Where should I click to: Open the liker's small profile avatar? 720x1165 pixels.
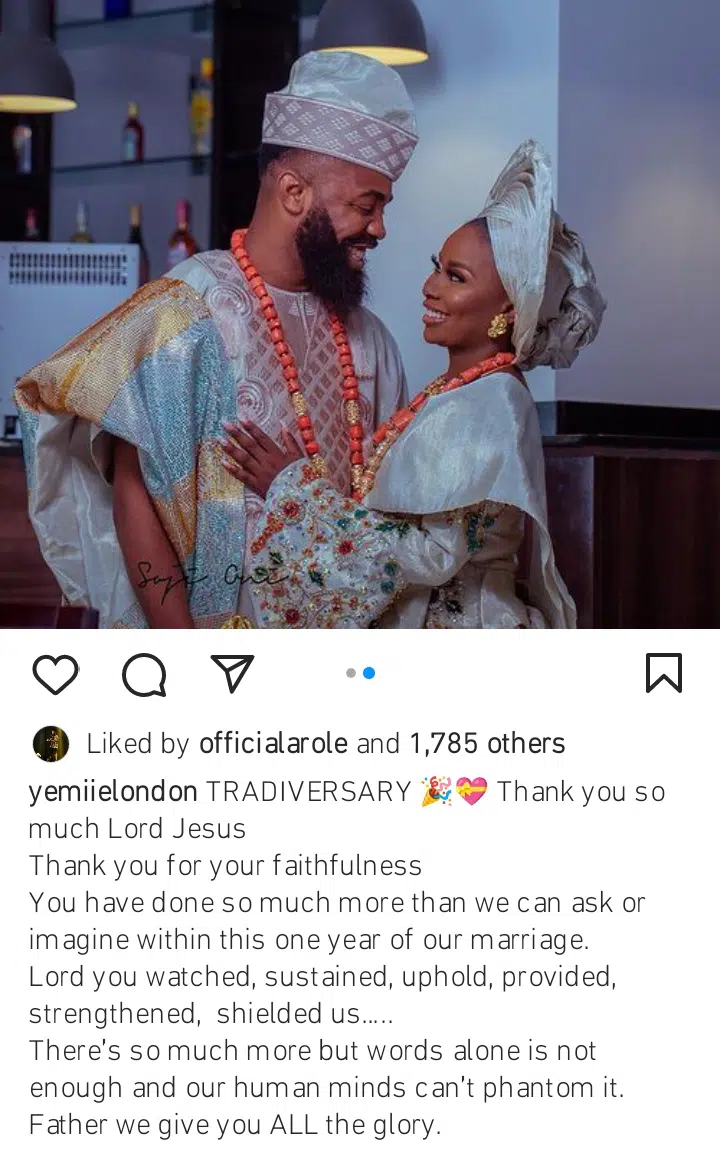click(51, 744)
